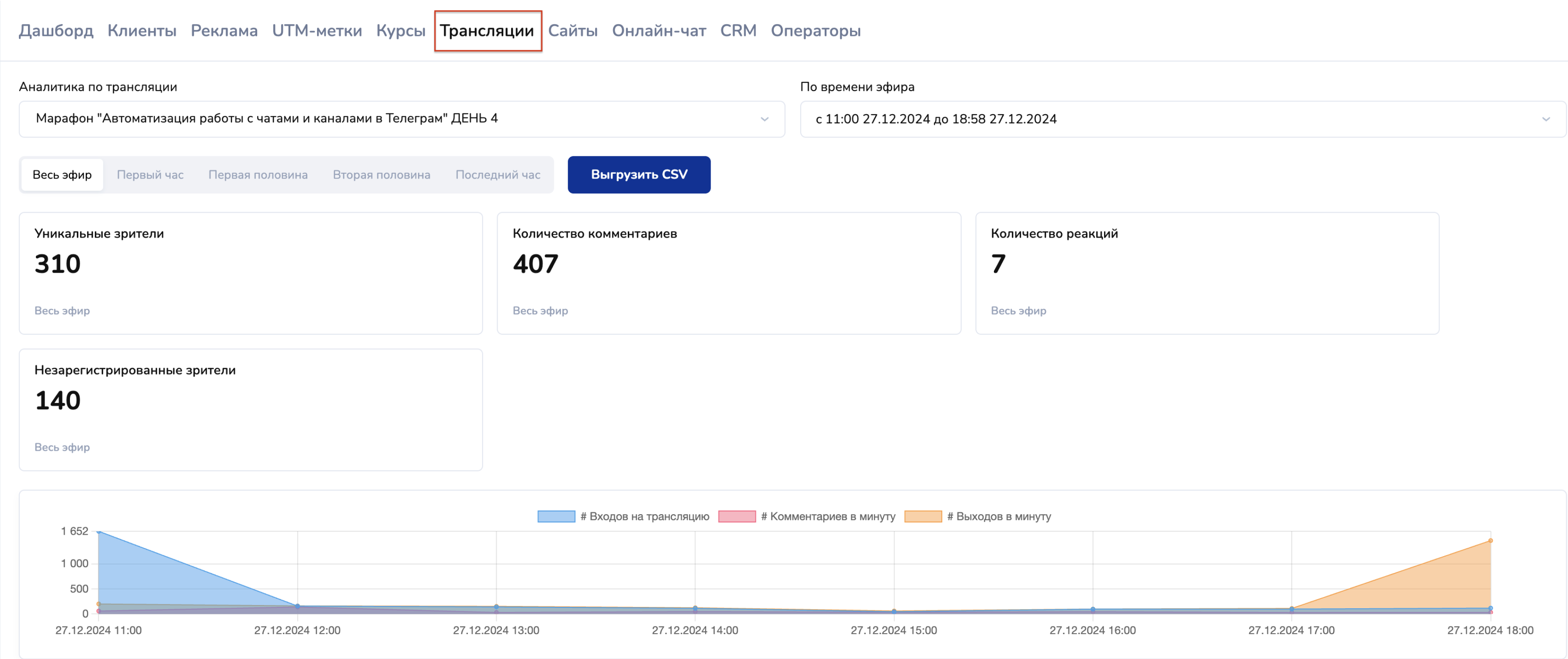Switch to Онлайн-чат tab

click(x=659, y=31)
